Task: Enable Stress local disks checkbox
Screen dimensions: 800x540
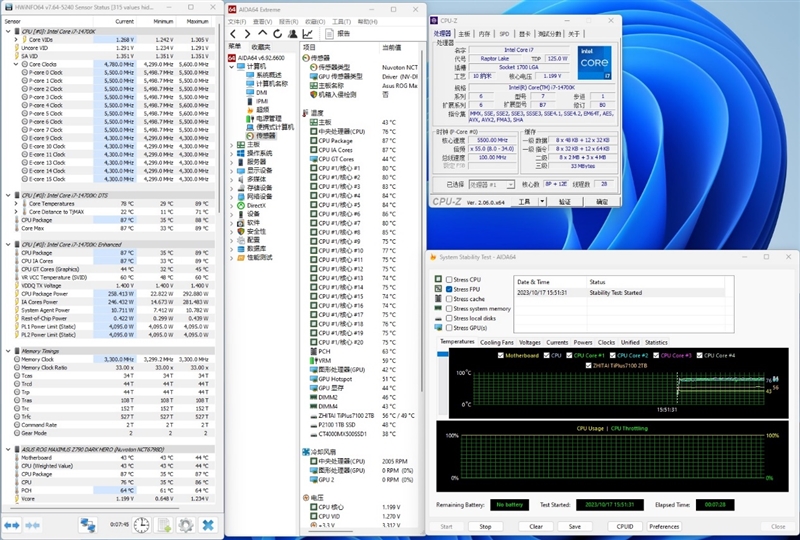Action: pos(449,318)
